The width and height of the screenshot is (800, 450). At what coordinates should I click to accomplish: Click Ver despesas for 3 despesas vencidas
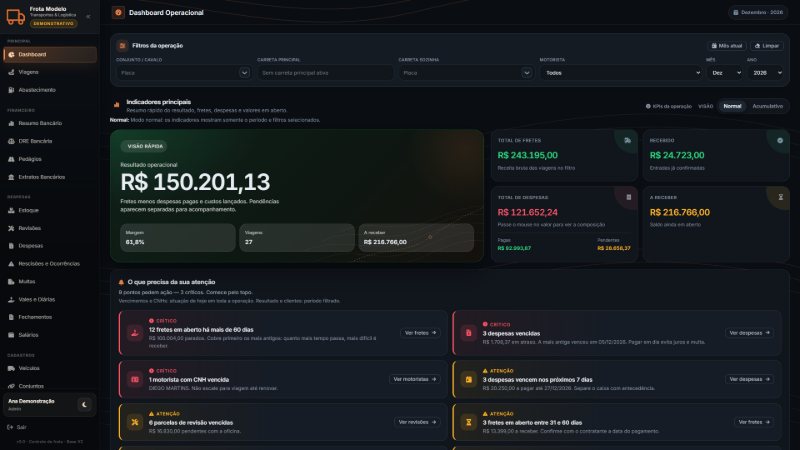[749, 333]
